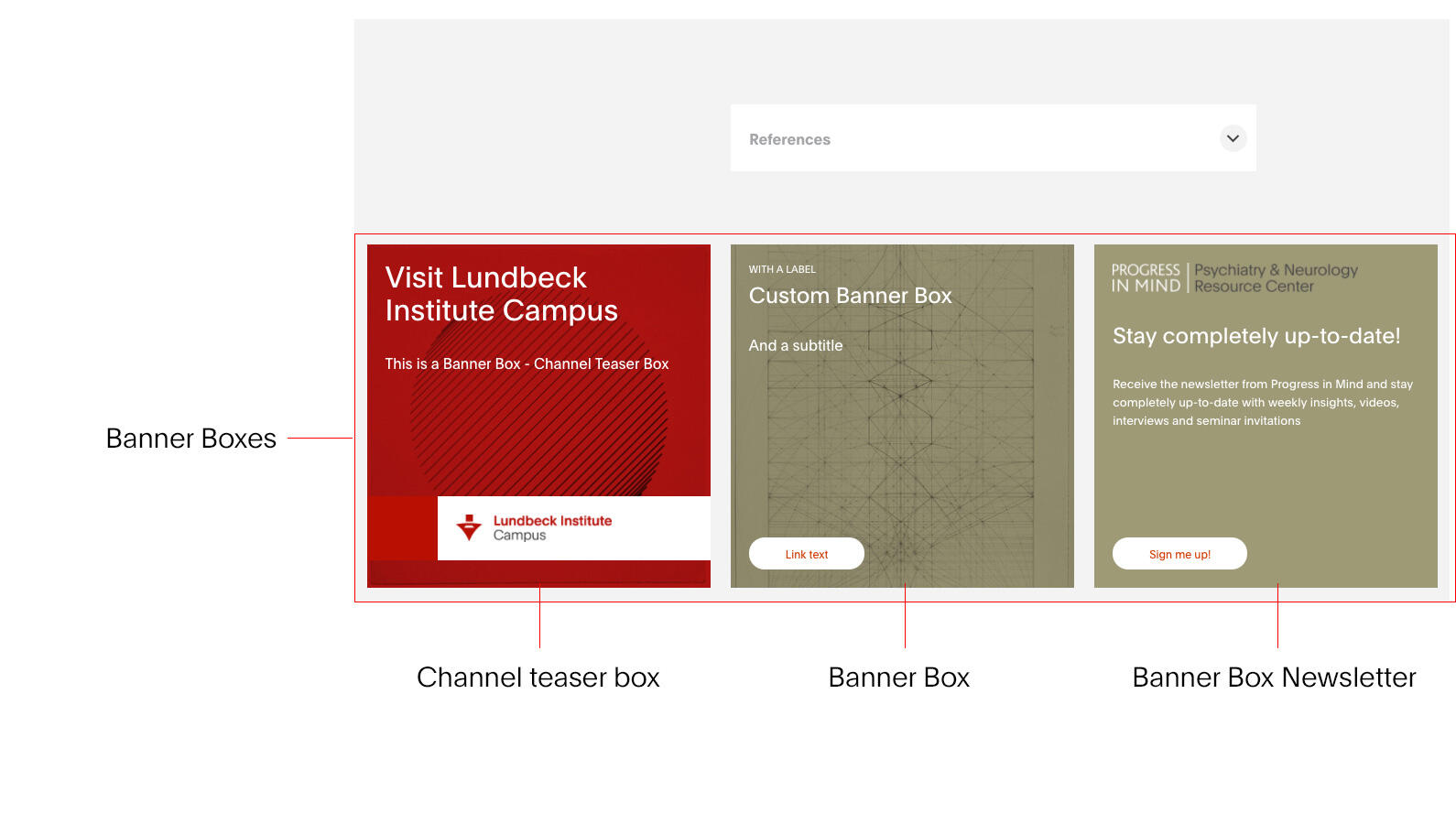Open the Lundbeck Institute Campus logo text

tap(551, 527)
